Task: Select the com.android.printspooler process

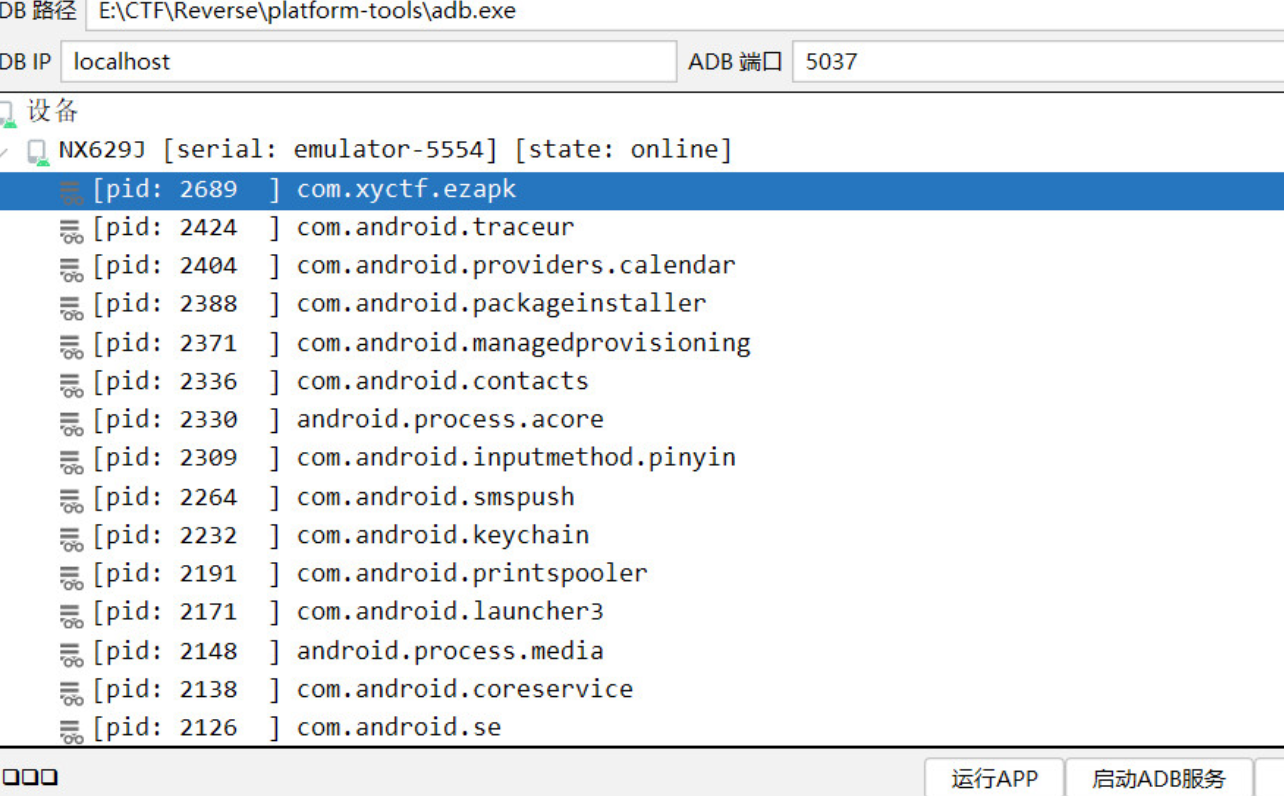Action: tap(472, 574)
